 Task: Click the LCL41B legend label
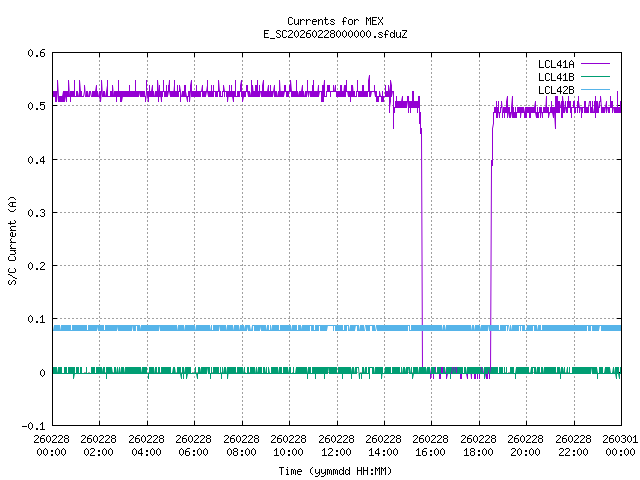(x=553, y=77)
